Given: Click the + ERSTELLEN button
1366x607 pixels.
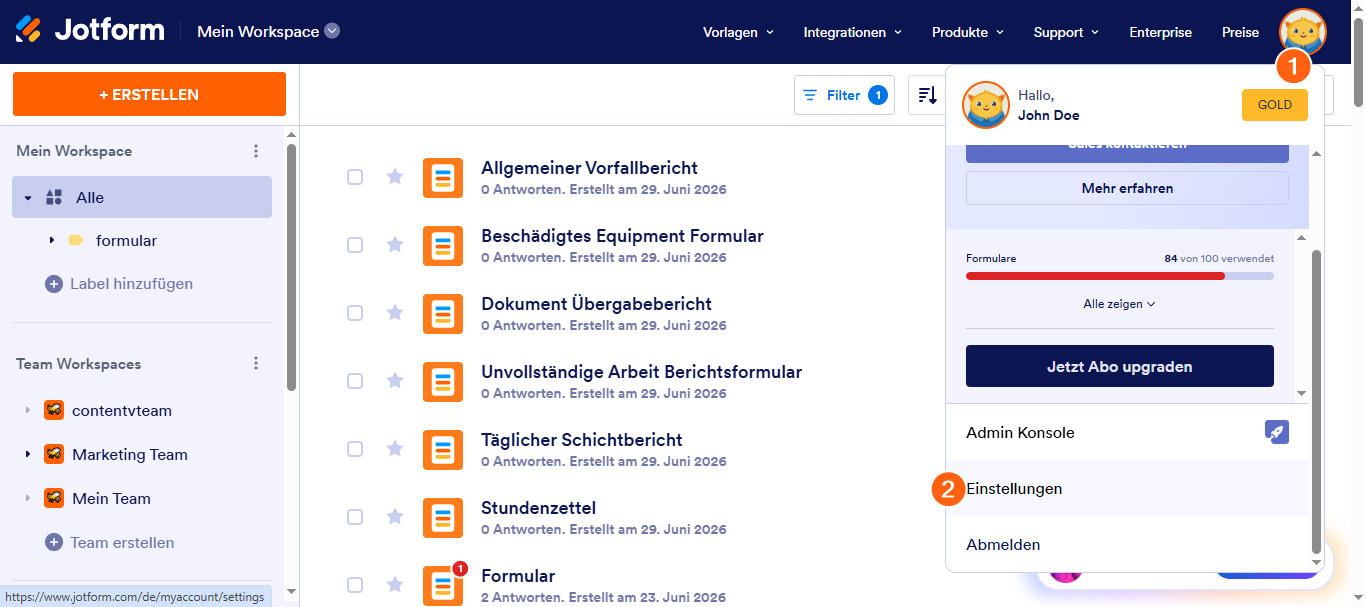Looking at the screenshot, I should click(x=149, y=94).
